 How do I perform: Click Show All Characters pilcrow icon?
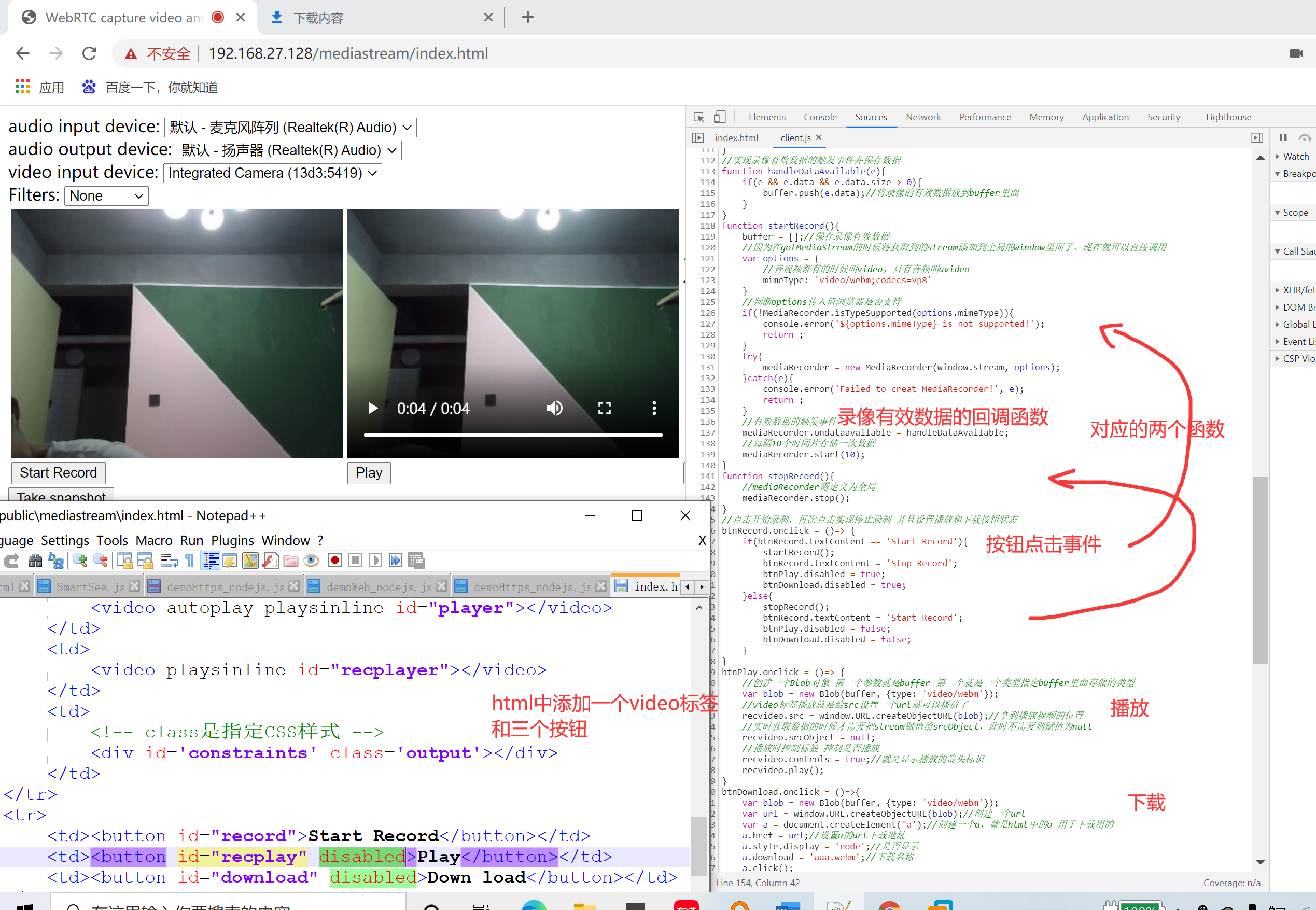(x=189, y=561)
